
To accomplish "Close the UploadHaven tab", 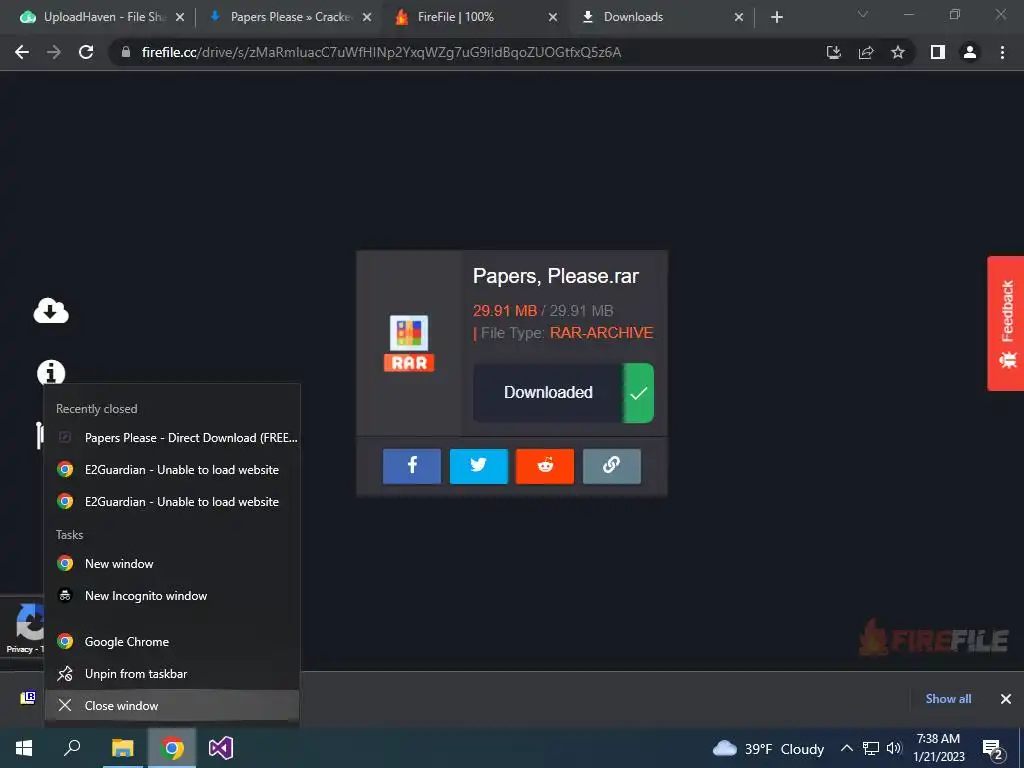I will (x=180, y=17).
